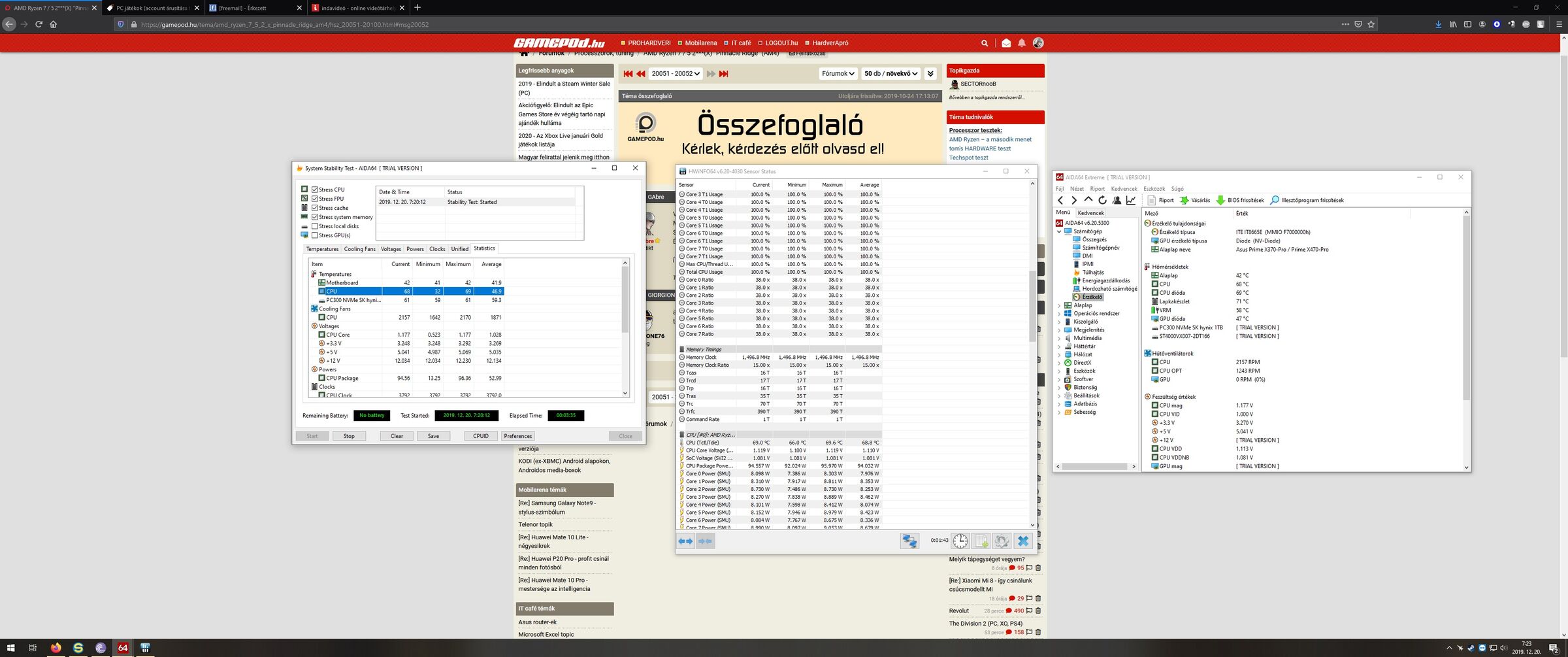Click CPUID button in Stability Test
The image size is (1568, 657).
coord(481,436)
